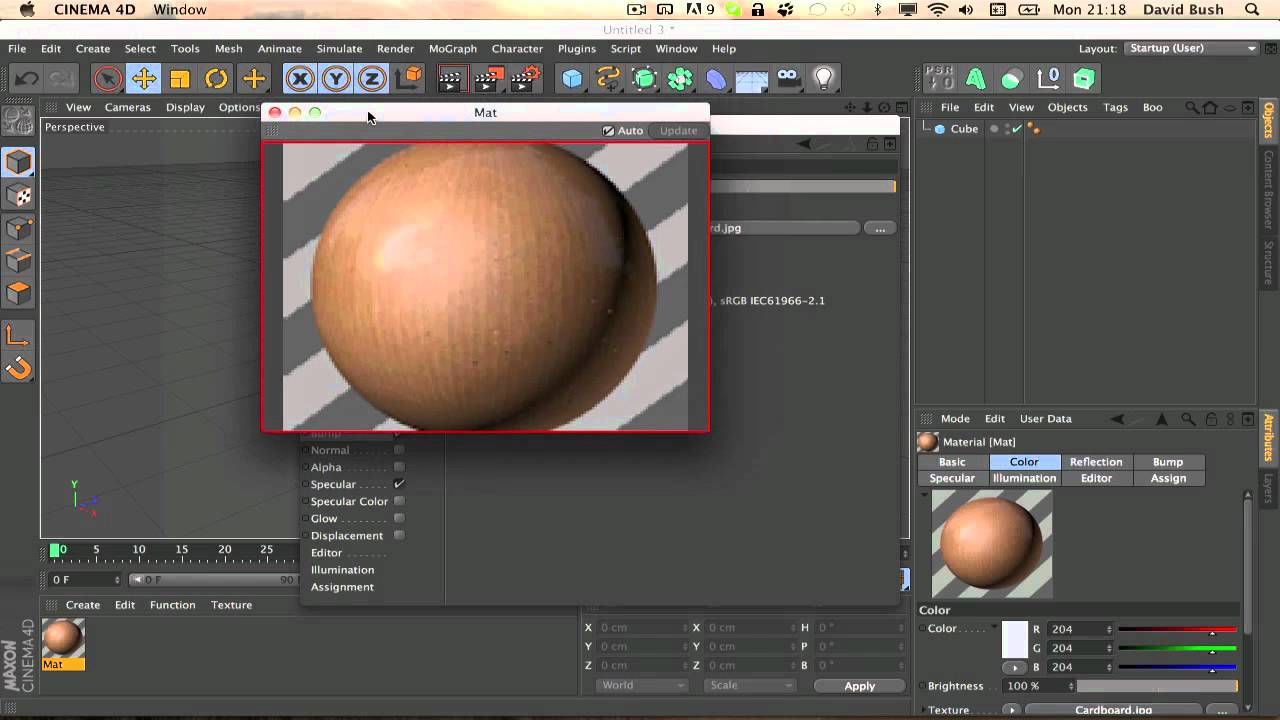Click the Apply button
Viewport: 1280px width, 720px height.
(x=859, y=686)
